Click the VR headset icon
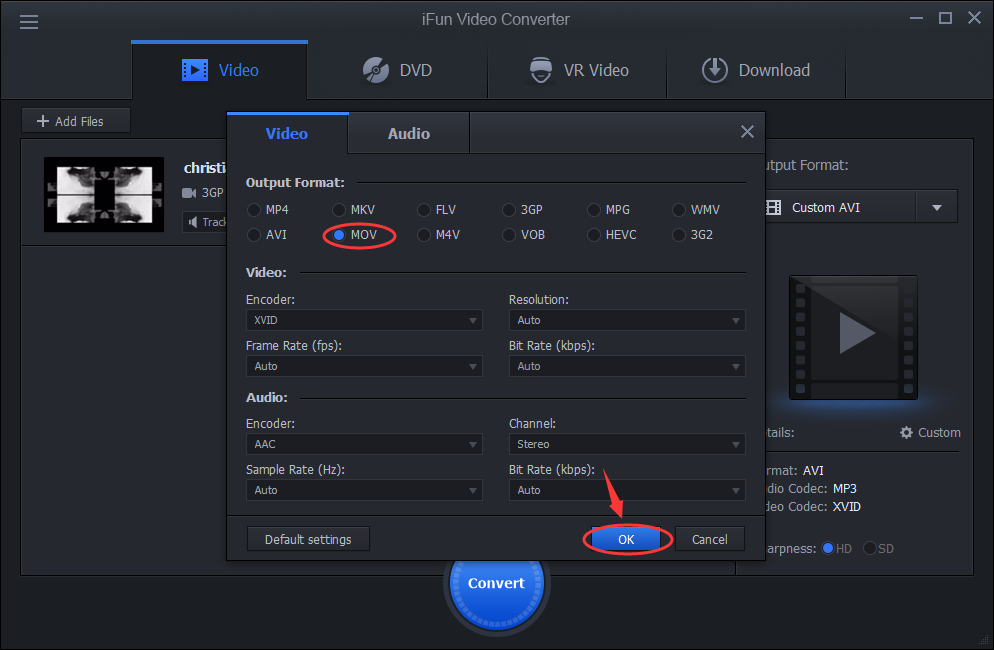The width and height of the screenshot is (994, 650). pyautogui.click(x=541, y=70)
